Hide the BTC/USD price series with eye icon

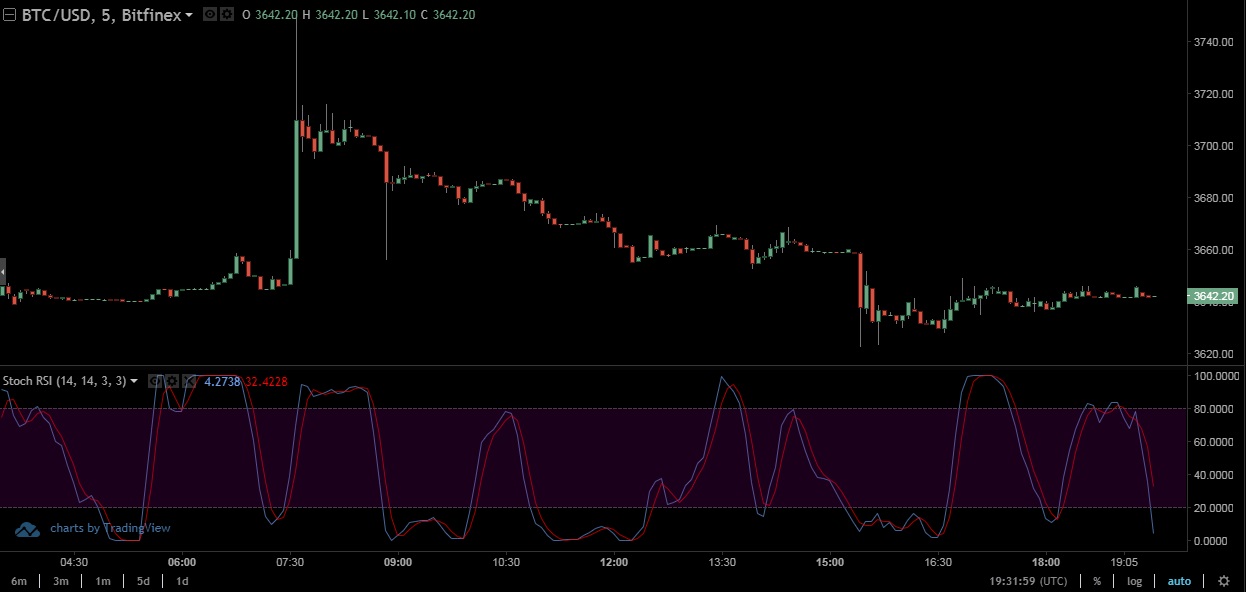[x=210, y=15]
